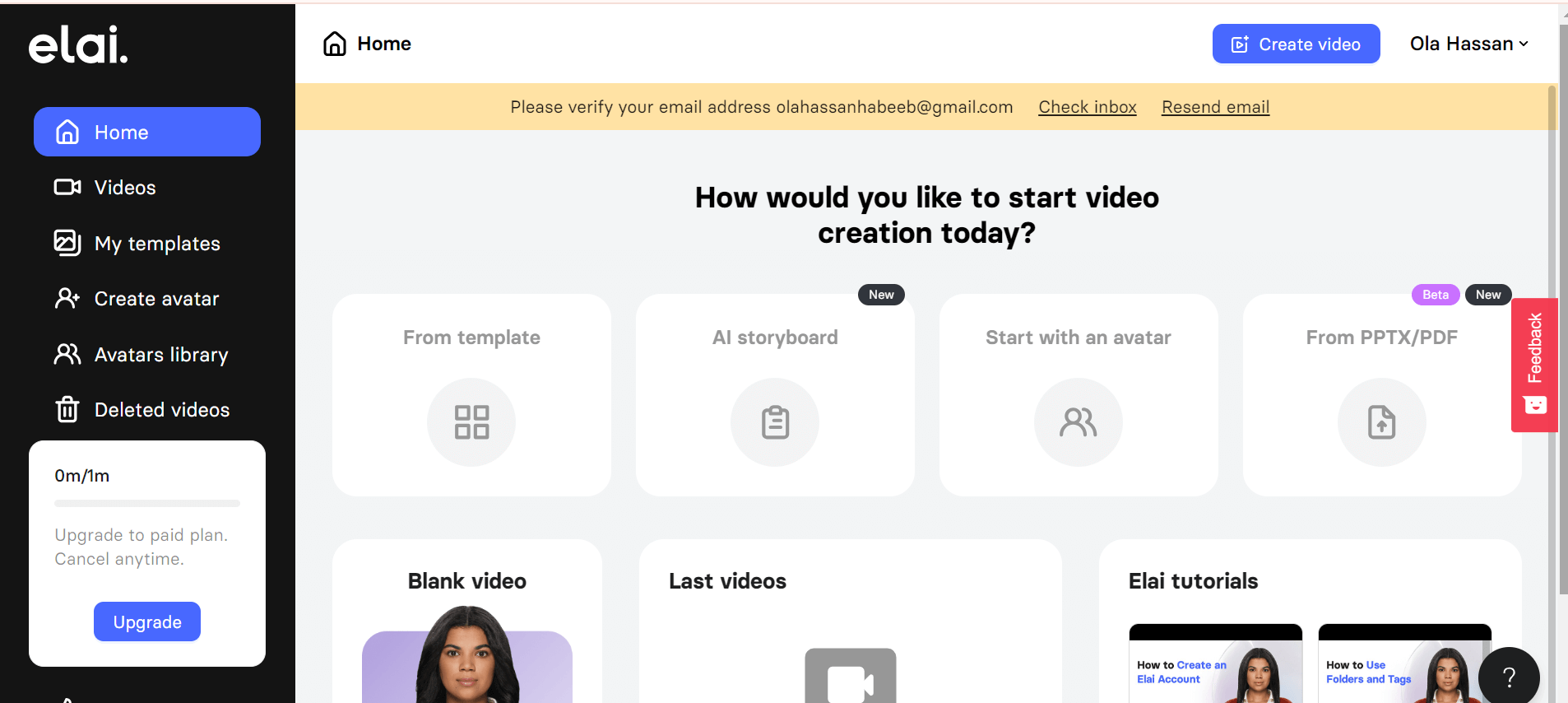The width and height of the screenshot is (1568, 703).
Task: Click the Upgrade button
Action: click(147, 622)
